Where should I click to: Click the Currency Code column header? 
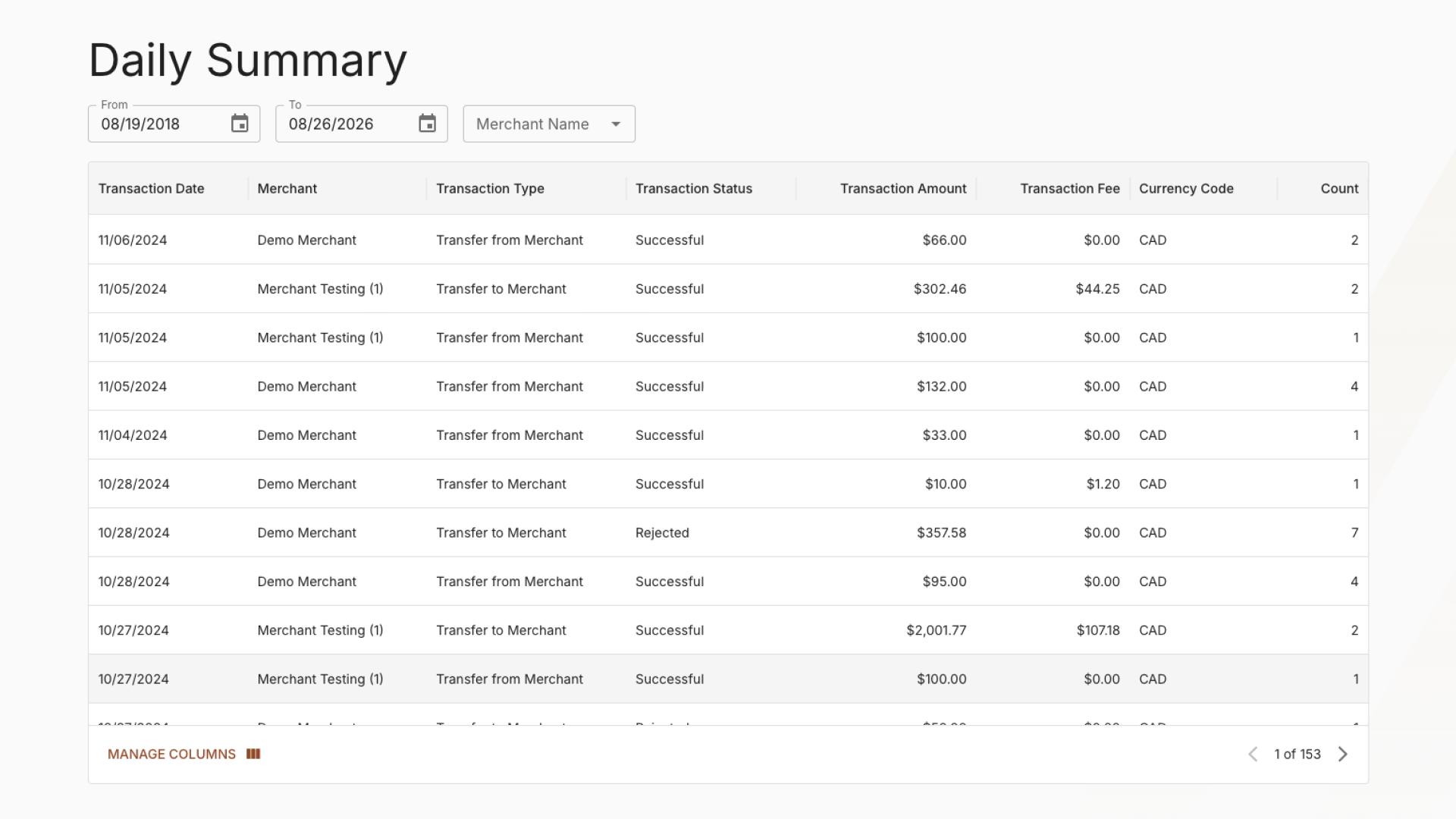1186,188
